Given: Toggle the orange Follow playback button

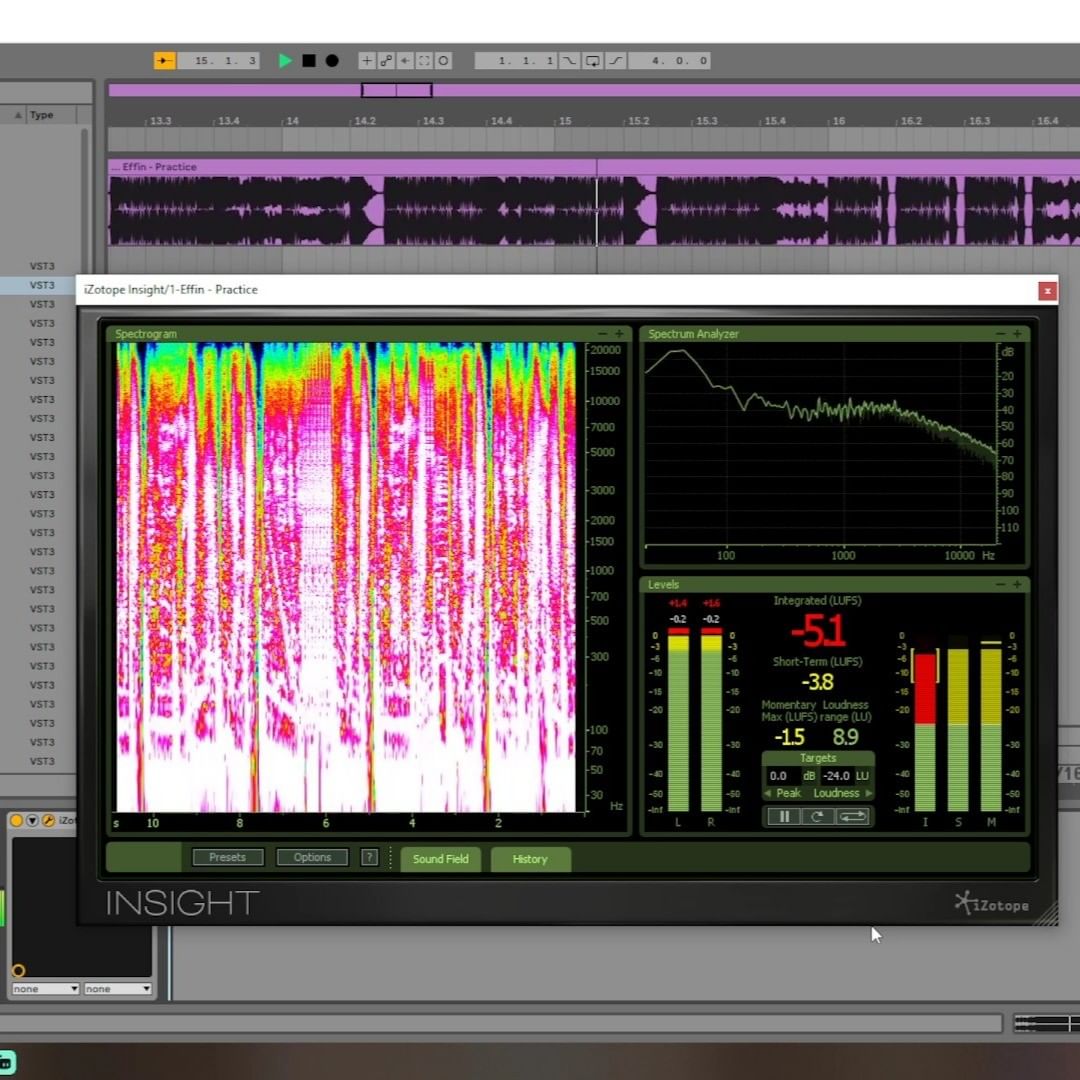Looking at the screenshot, I should [164, 61].
